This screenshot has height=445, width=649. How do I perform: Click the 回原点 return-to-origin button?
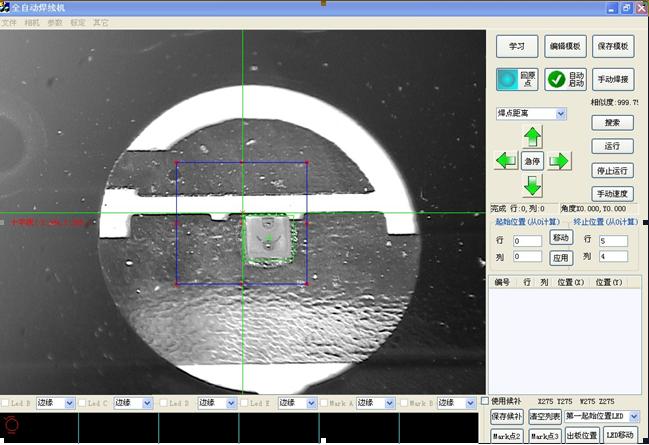[x=517, y=79]
